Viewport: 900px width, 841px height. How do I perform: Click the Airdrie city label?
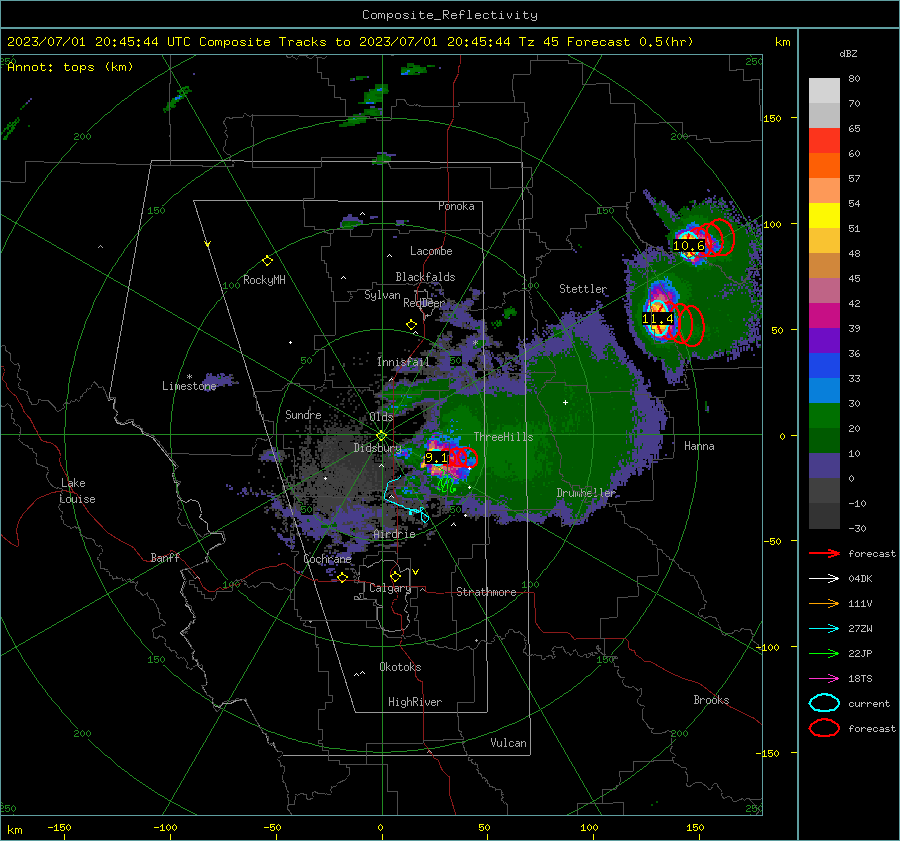[x=394, y=534]
